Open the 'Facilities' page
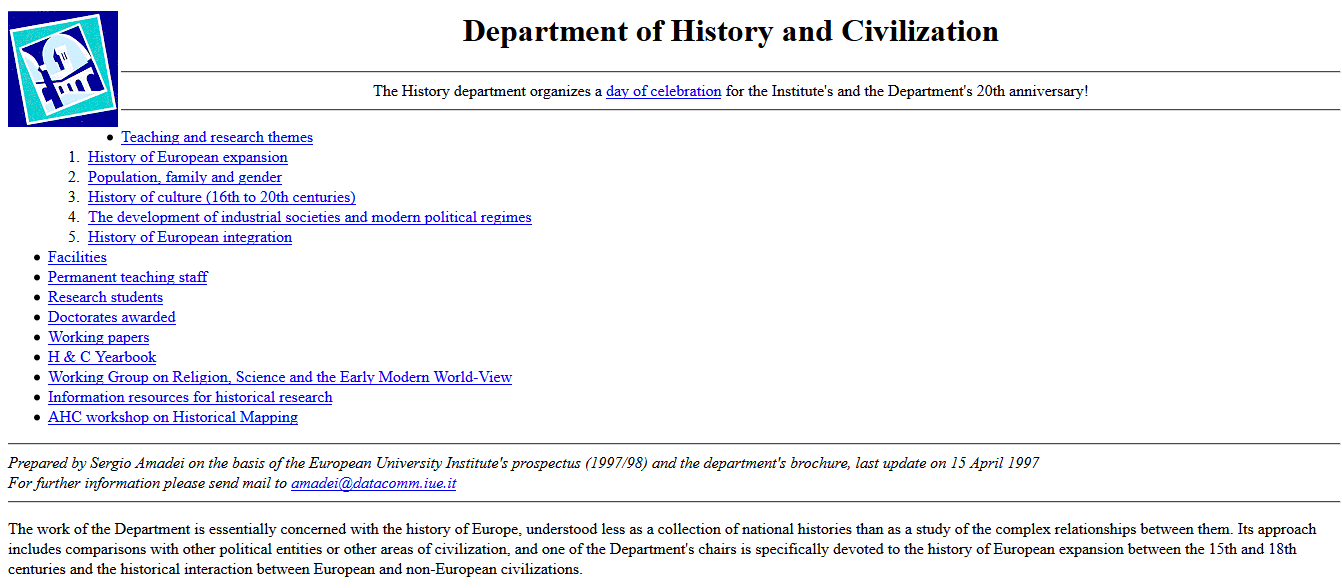Image resolution: width=1342 pixels, height=588 pixels. (77, 257)
